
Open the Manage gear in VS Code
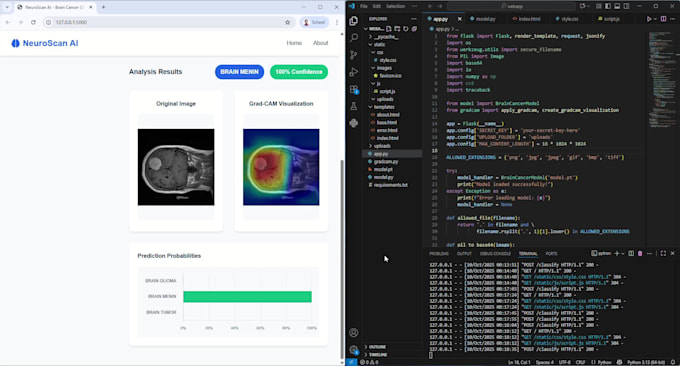point(354,350)
